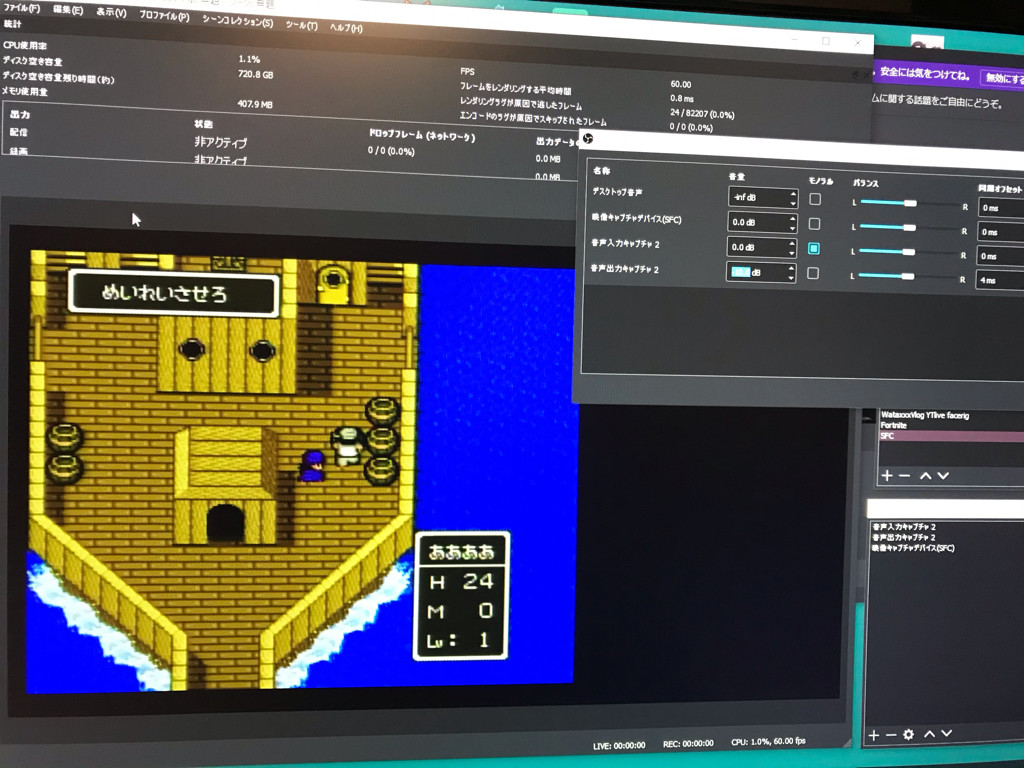Open the ファイル(F) menu
This screenshot has height=768, width=1024.
coord(22,8)
